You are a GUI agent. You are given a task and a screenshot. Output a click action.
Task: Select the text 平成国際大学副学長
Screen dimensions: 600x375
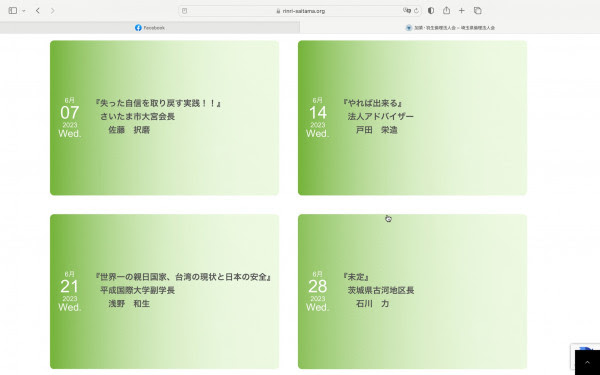[137, 290]
